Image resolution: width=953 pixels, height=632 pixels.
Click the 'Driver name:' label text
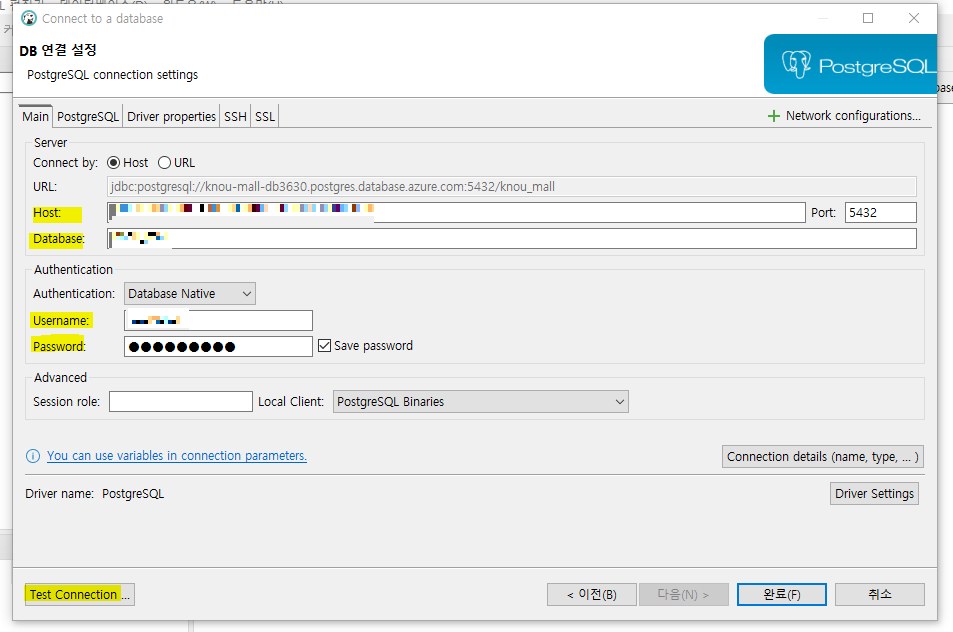59,494
